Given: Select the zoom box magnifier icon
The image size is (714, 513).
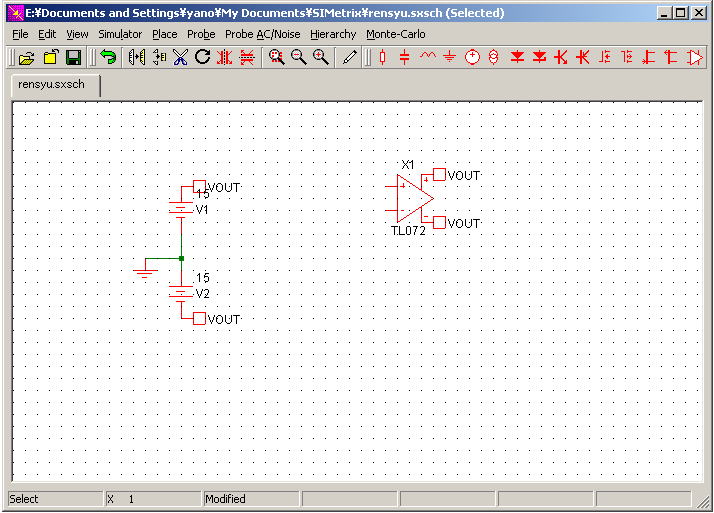Looking at the screenshot, I should click(276, 58).
